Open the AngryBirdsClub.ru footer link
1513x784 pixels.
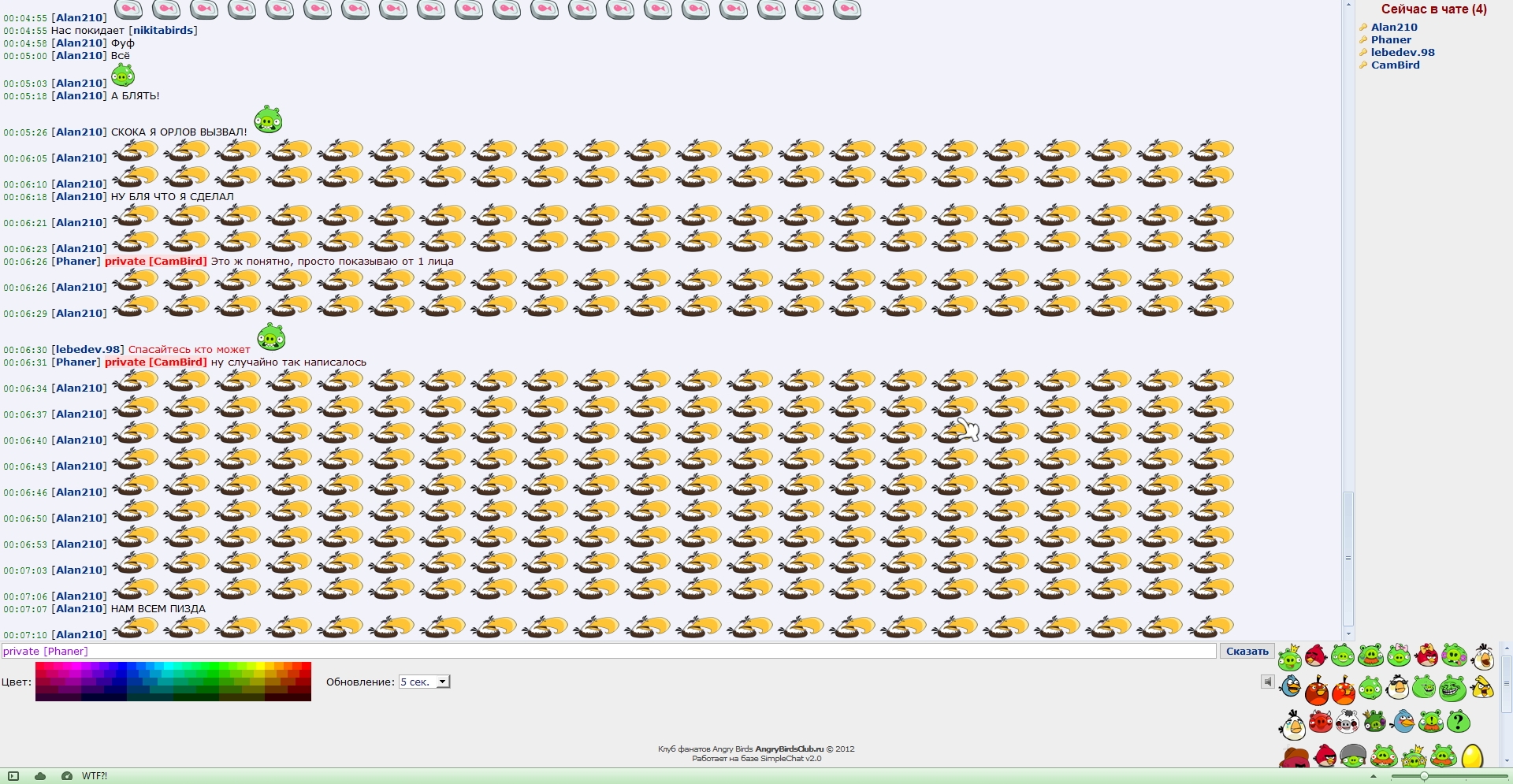point(790,749)
